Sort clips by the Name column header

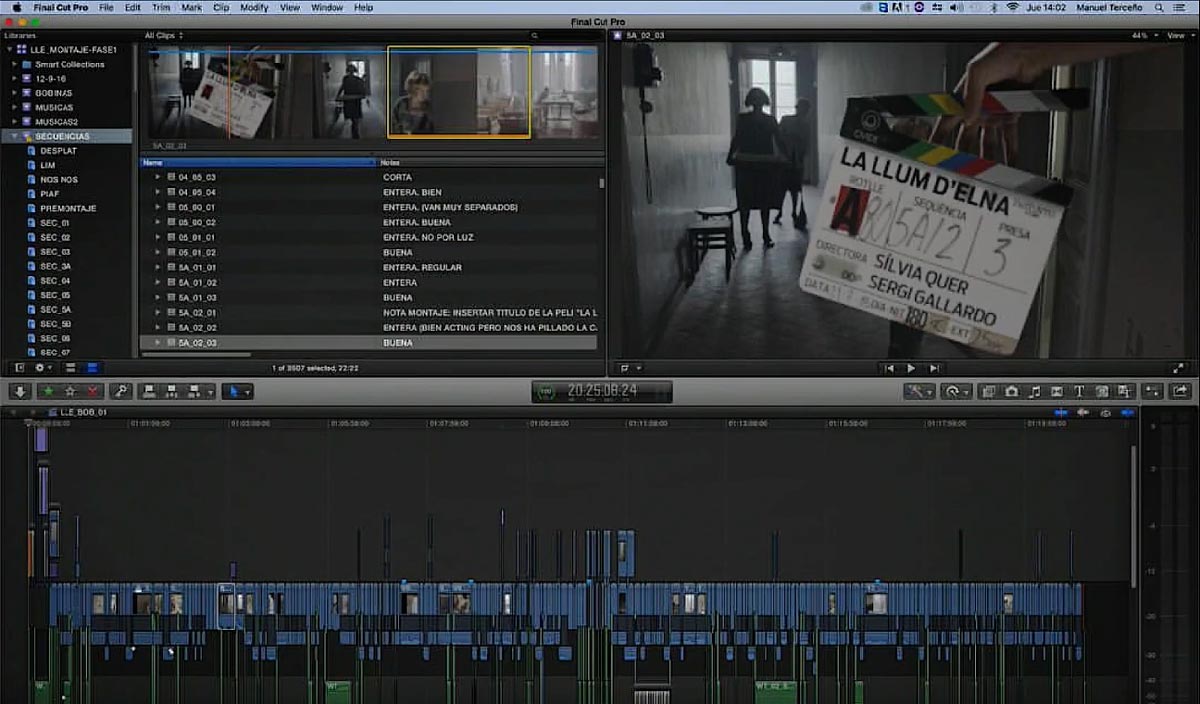[258, 162]
